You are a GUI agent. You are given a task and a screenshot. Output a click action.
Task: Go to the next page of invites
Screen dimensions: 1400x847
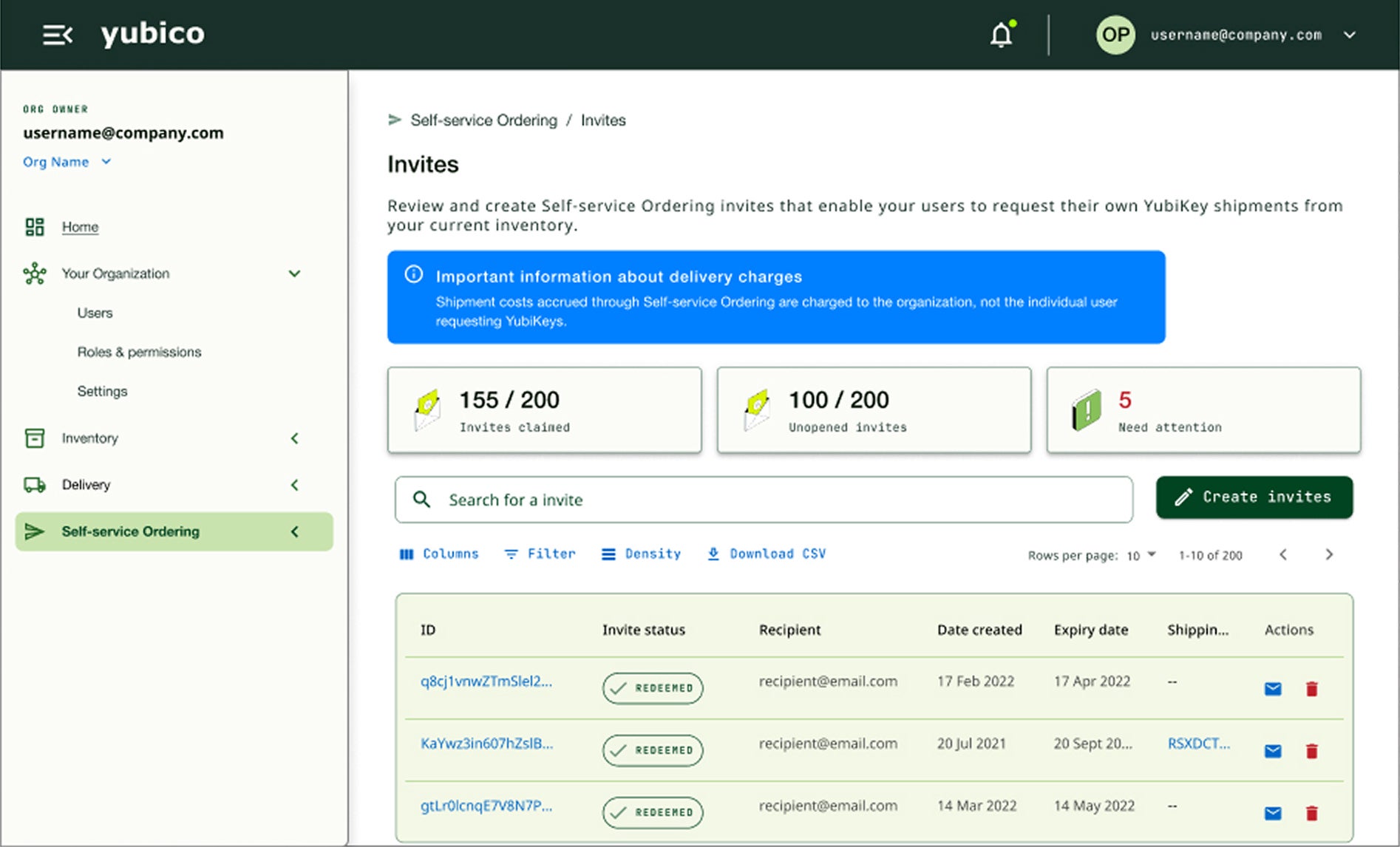(x=1328, y=554)
